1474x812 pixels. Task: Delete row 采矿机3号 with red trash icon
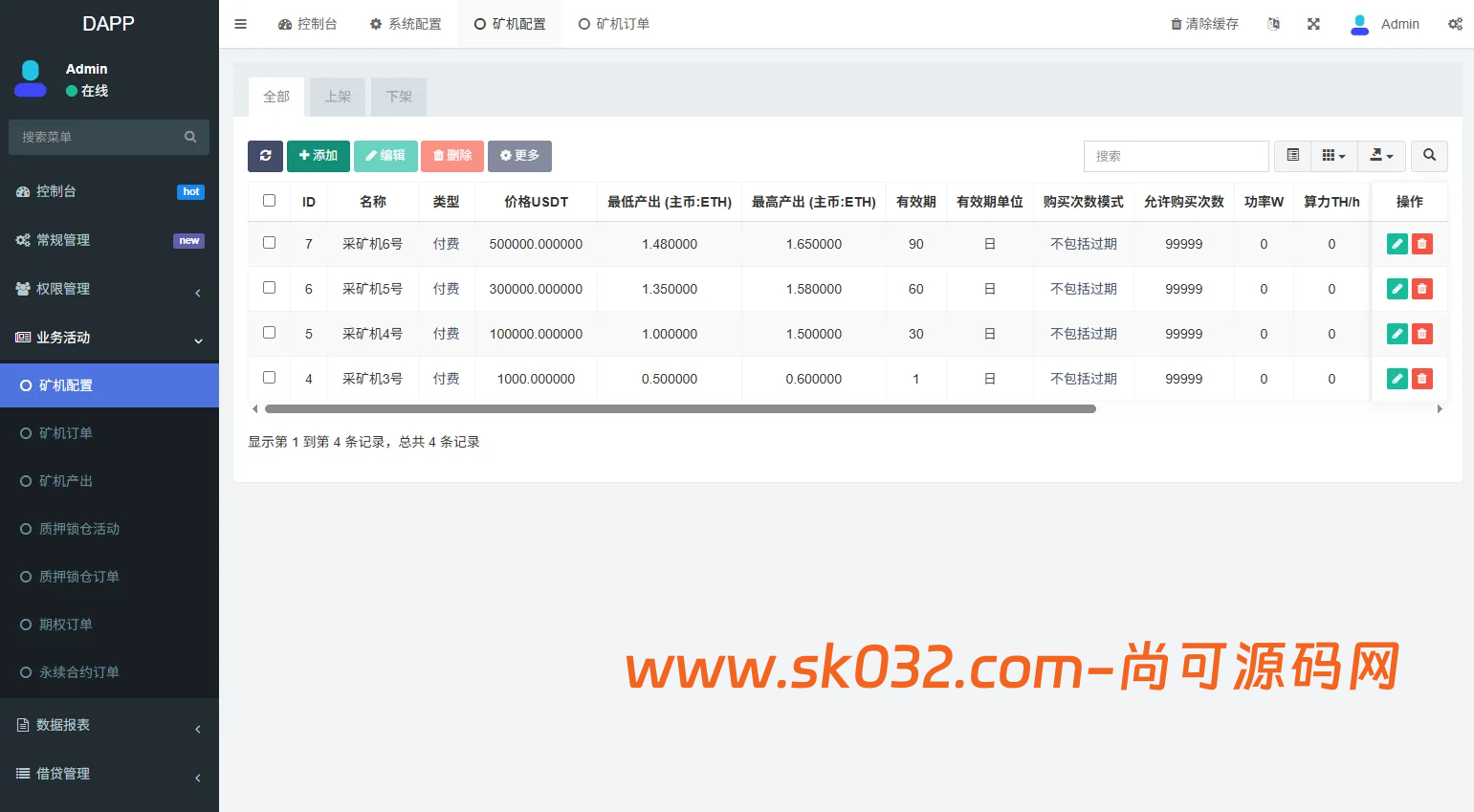[x=1422, y=379]
